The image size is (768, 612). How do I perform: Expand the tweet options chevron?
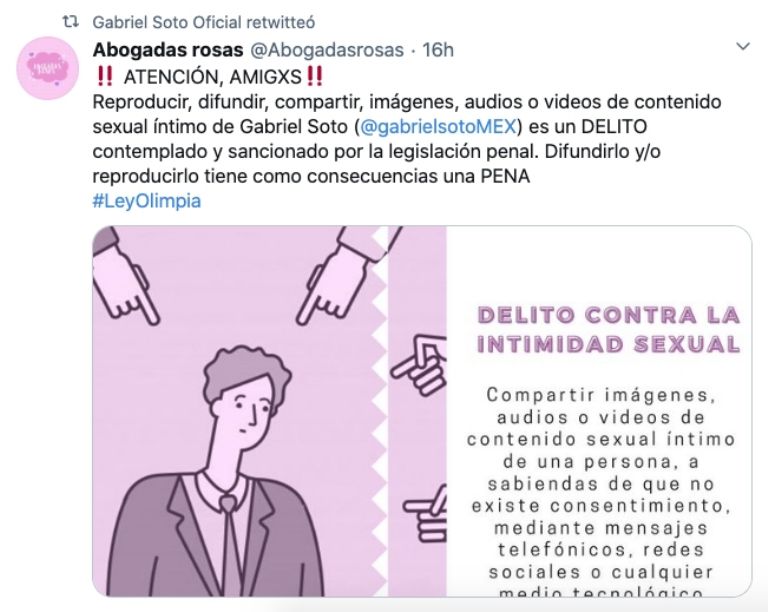[743, 47]
